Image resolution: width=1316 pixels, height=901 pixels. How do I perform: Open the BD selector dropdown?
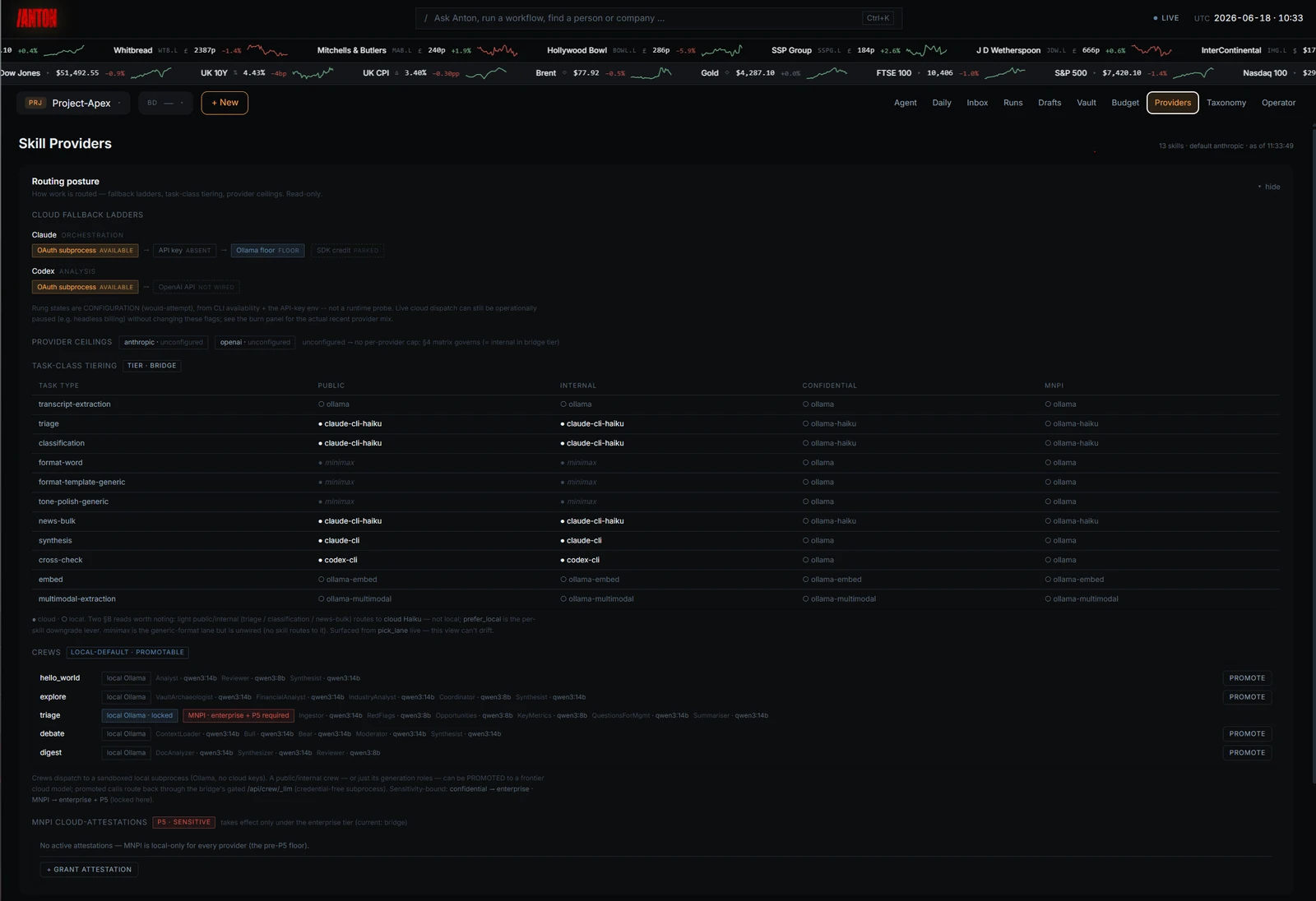pyautogui.click(x=165, y=103)
